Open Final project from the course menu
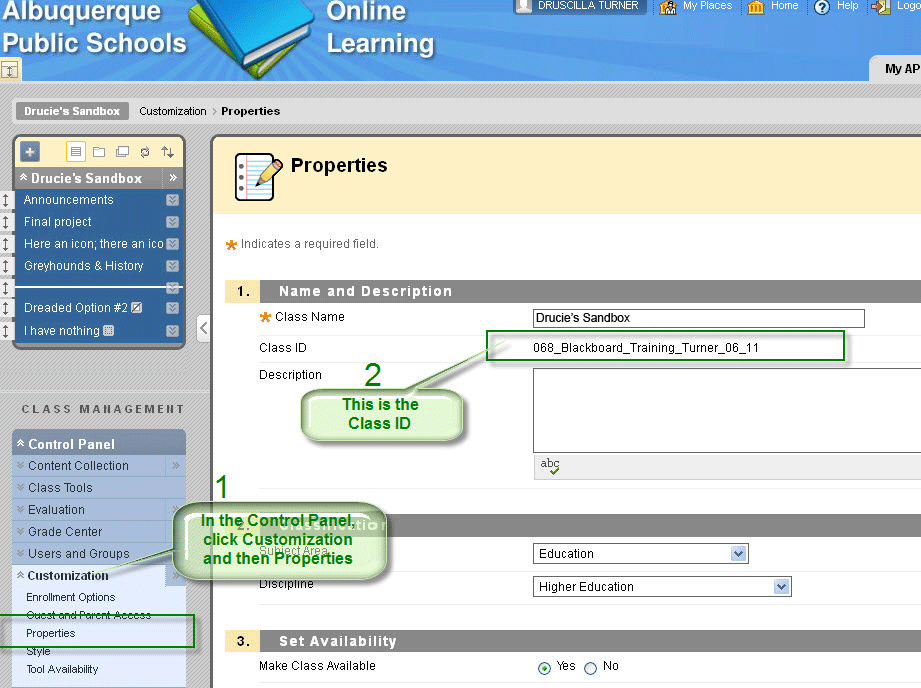This screenshot has height=688, width=921. [x=58, y=221]
